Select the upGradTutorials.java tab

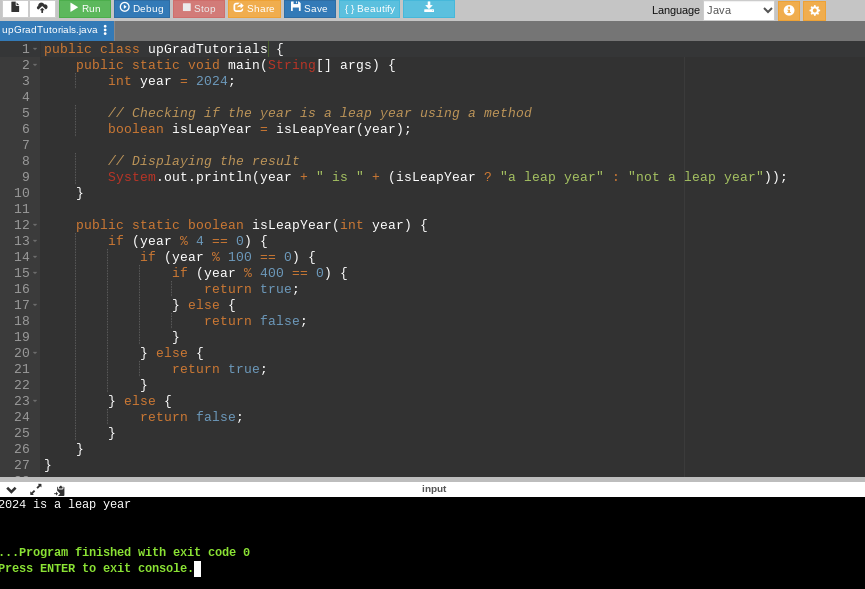pyautogui.click(x=48, y=30)
